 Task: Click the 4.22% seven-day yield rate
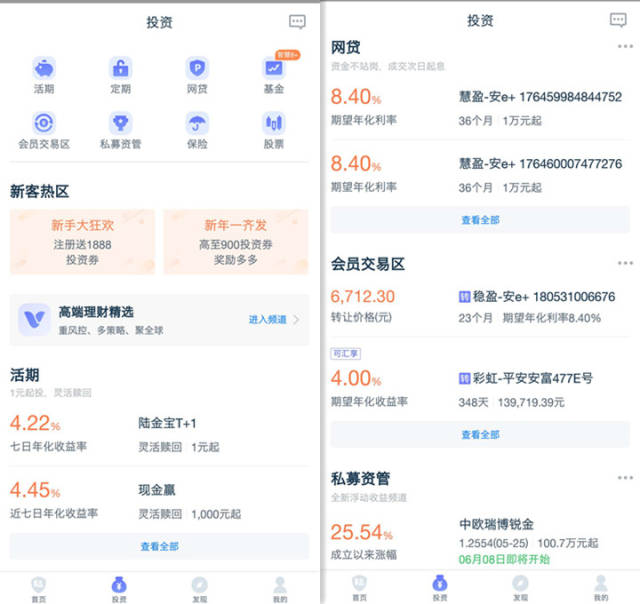tap(35, 423)
